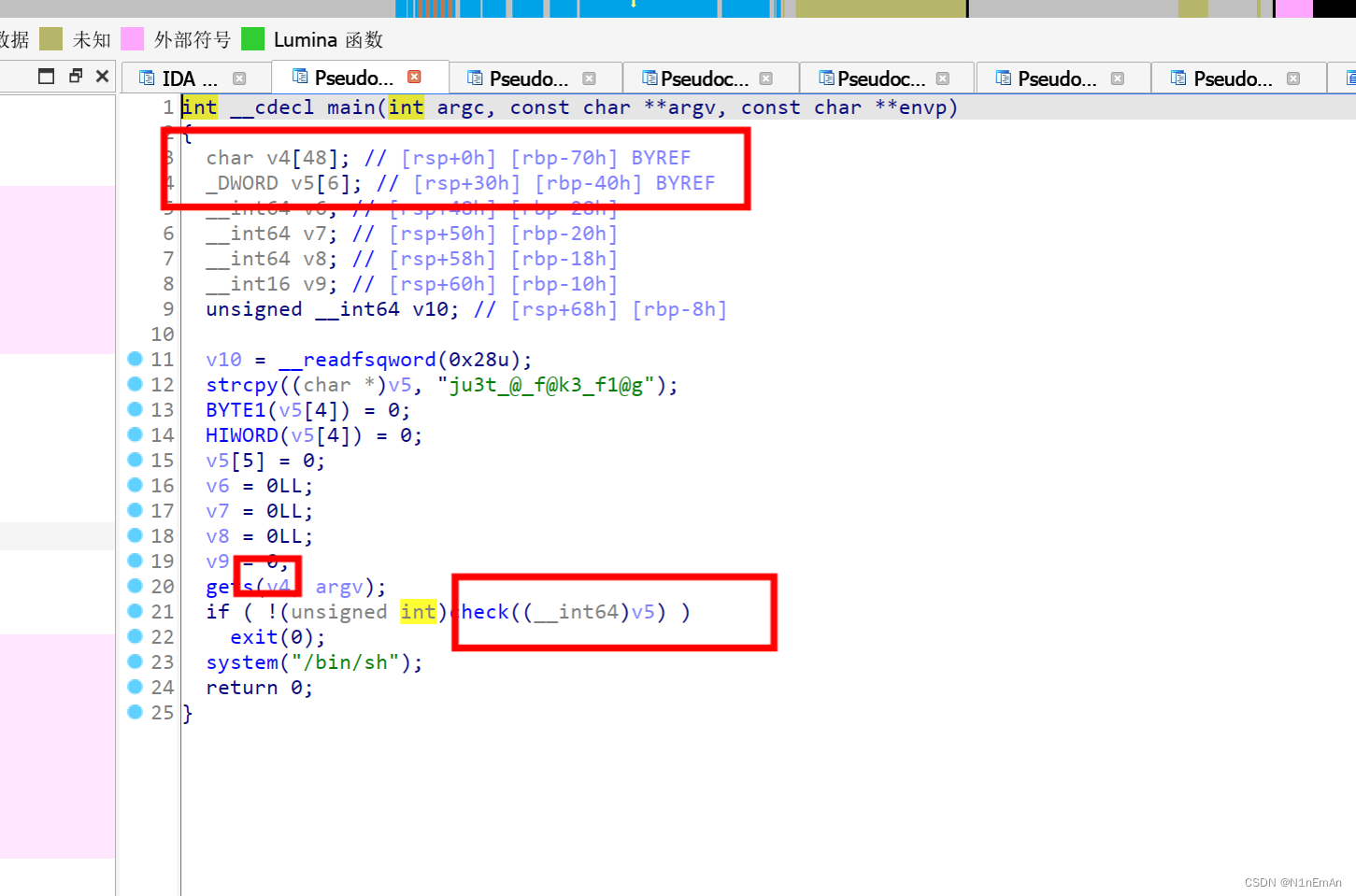
Task: Close the IDA view tab
Action: tap(239, 78)
